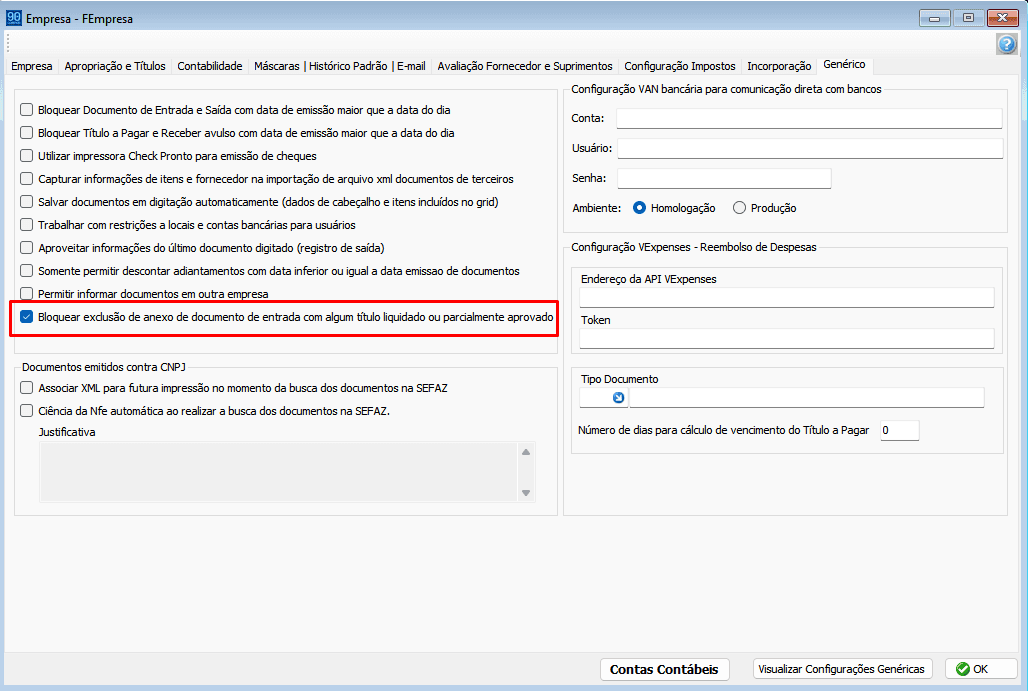The width and height of the screenshot is (1028, 691).
Task: Close the Empresa - FEmpresa window
Action: pos(1002,18)
